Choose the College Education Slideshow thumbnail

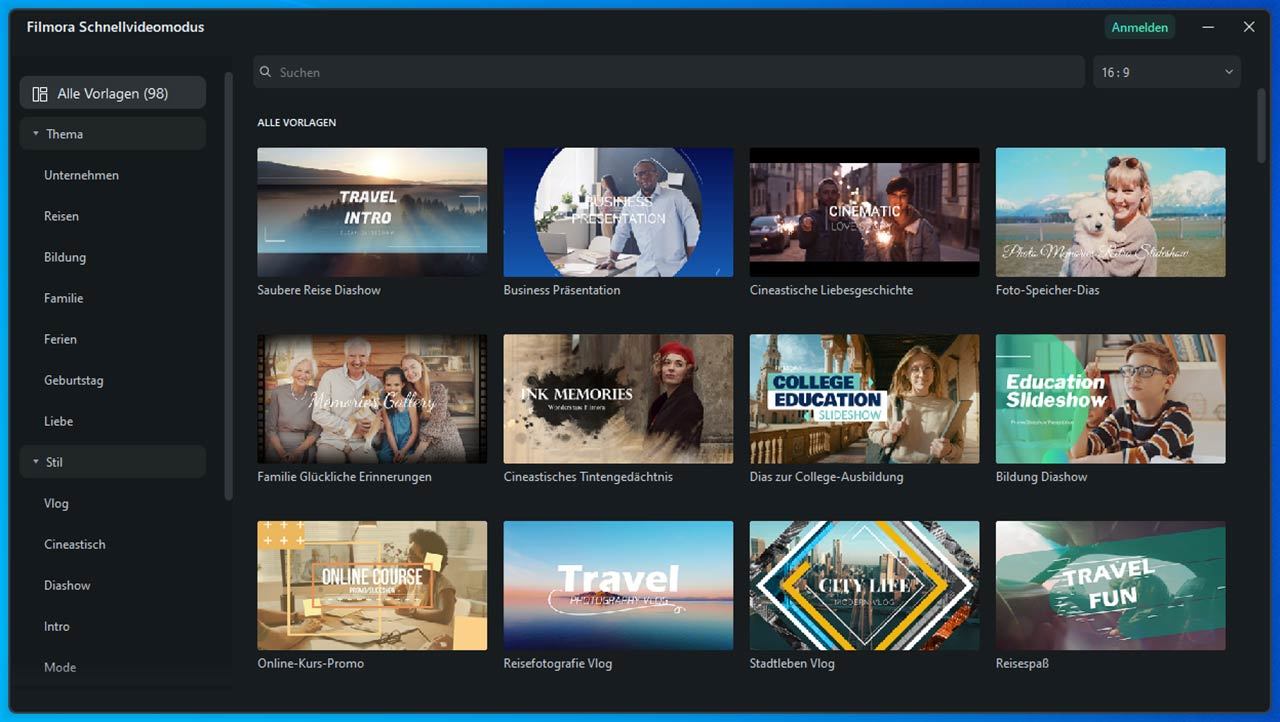coord(864,399)
